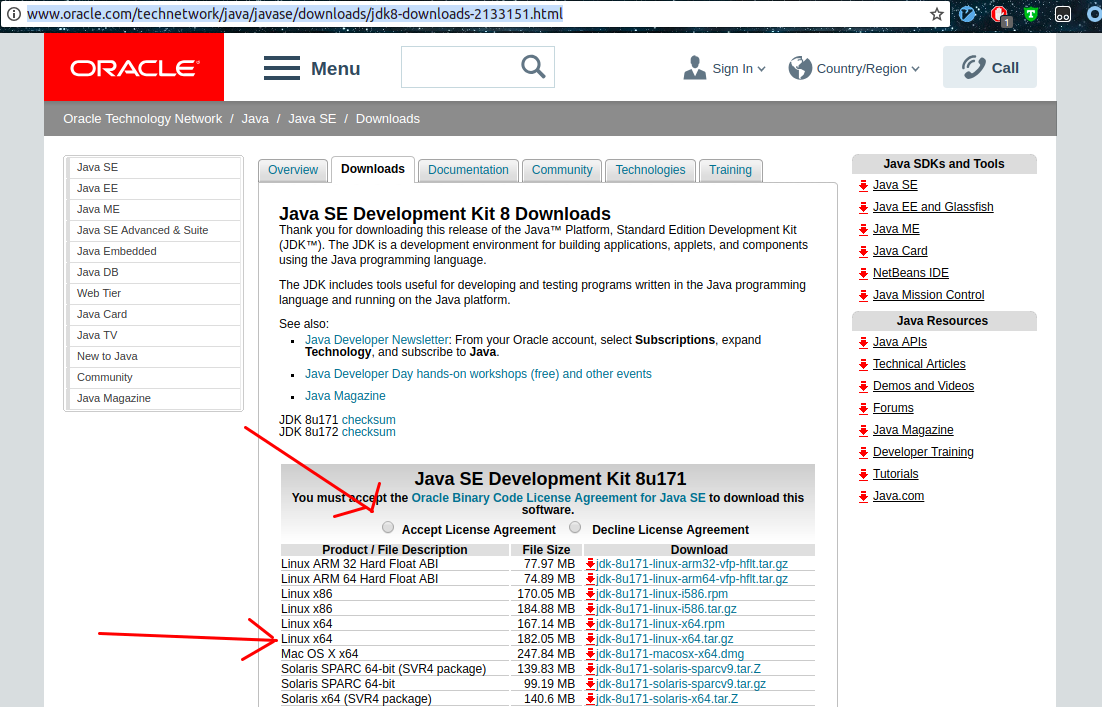Screen dimensions: 1102x707
Task: Click the red extension with badge 1
Action: (999, 15)
